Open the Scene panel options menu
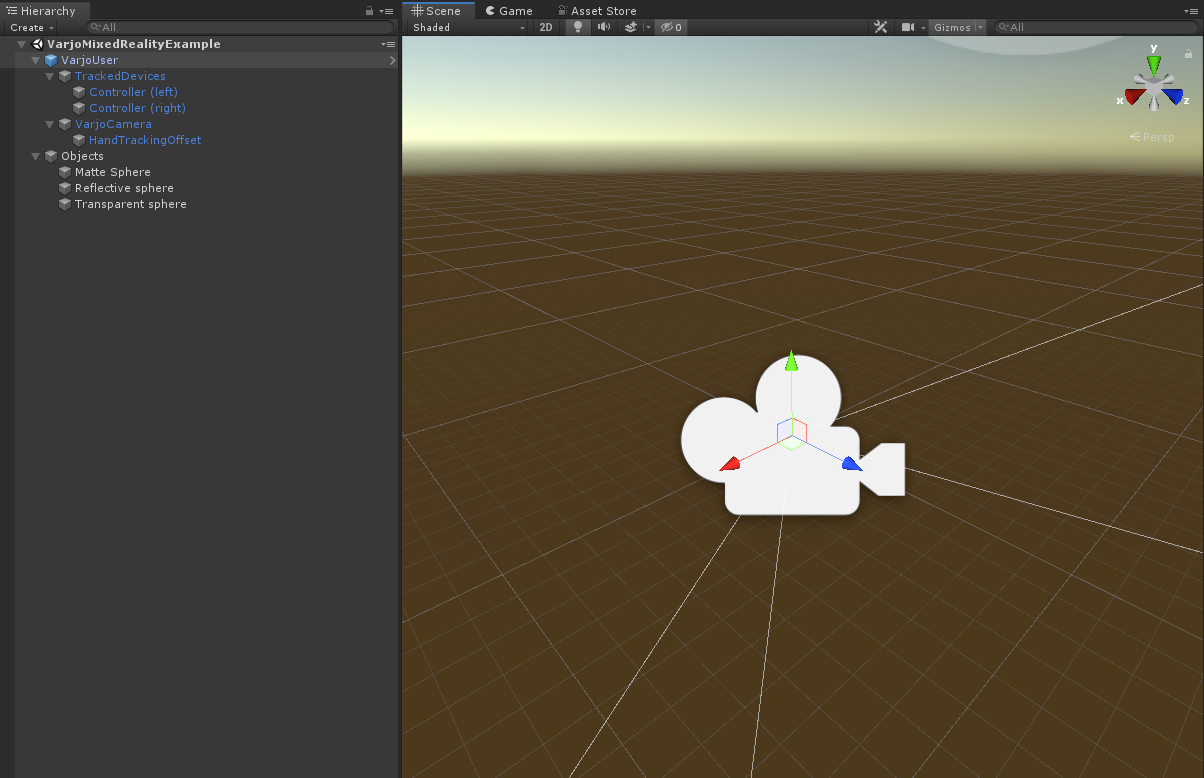 pos(1193,10)
